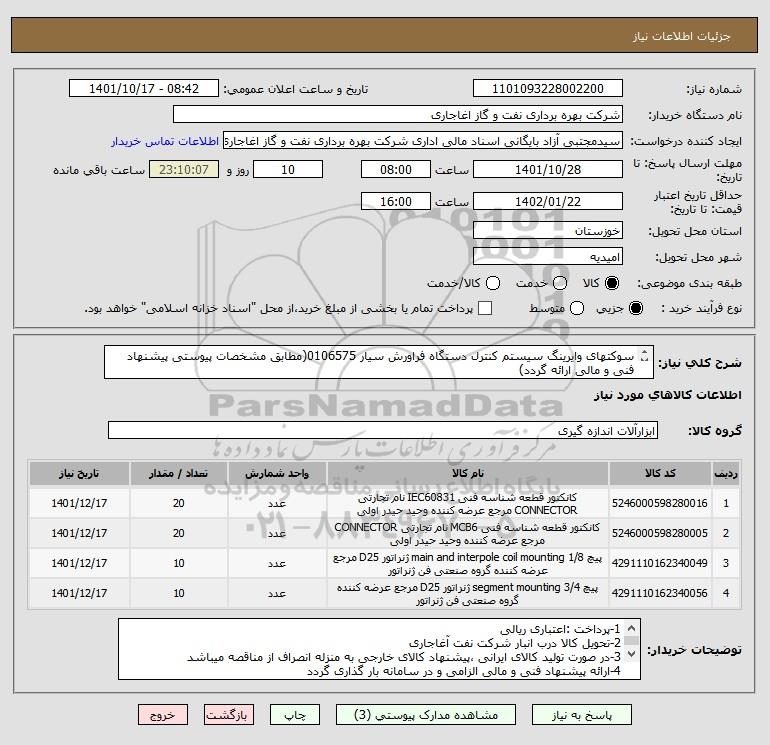Screen dimensions: 770x745
Task: Click the goods group field ابزارآلات اندازه گیری
Action: (x=383, y=431)
